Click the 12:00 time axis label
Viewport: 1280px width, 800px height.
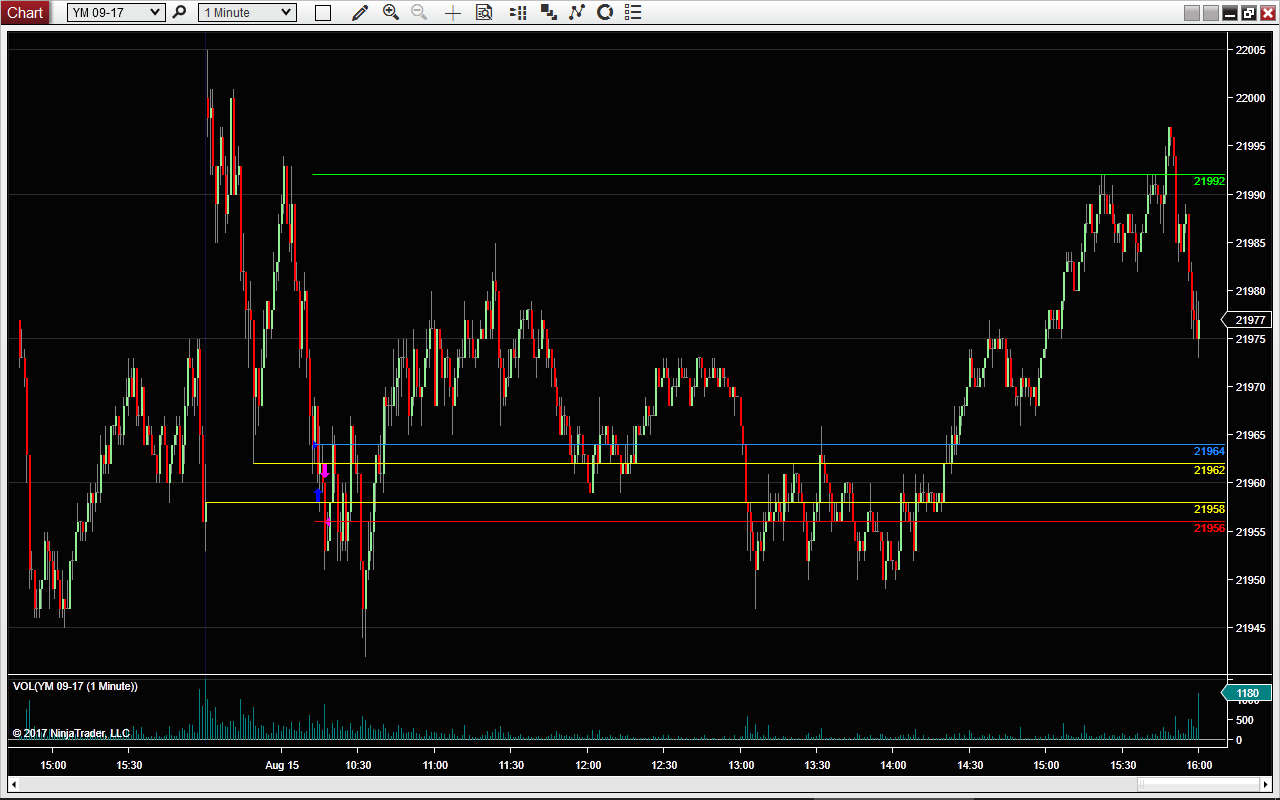[588, 765]
